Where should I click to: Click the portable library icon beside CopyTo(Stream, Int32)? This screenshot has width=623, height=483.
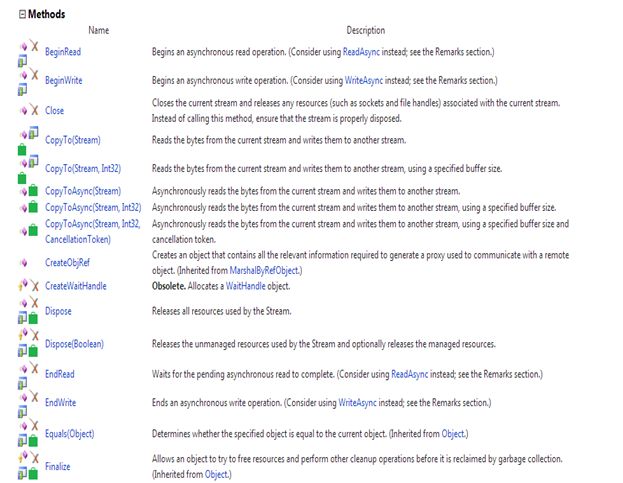[x=34, y=161]
